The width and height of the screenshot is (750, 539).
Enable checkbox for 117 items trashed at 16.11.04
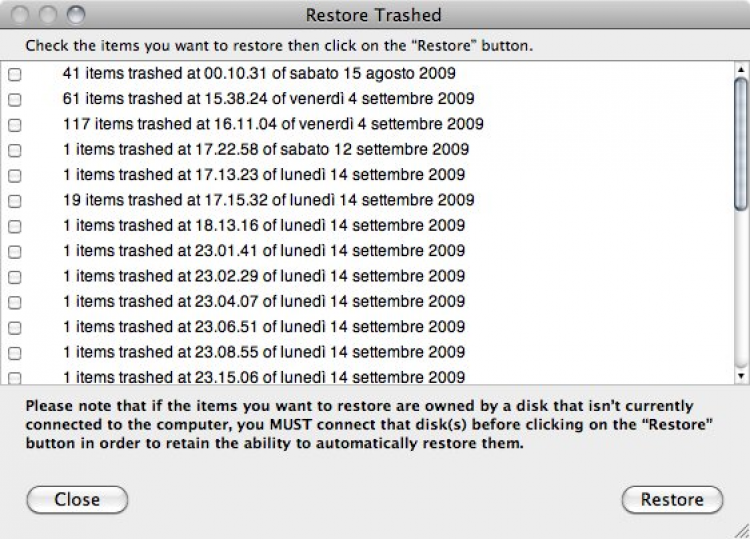(15, 125)
